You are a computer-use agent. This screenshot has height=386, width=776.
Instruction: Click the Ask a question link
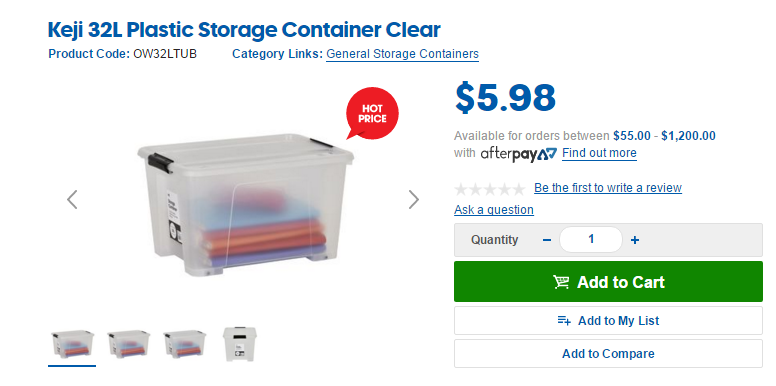[x=494, y=210]
